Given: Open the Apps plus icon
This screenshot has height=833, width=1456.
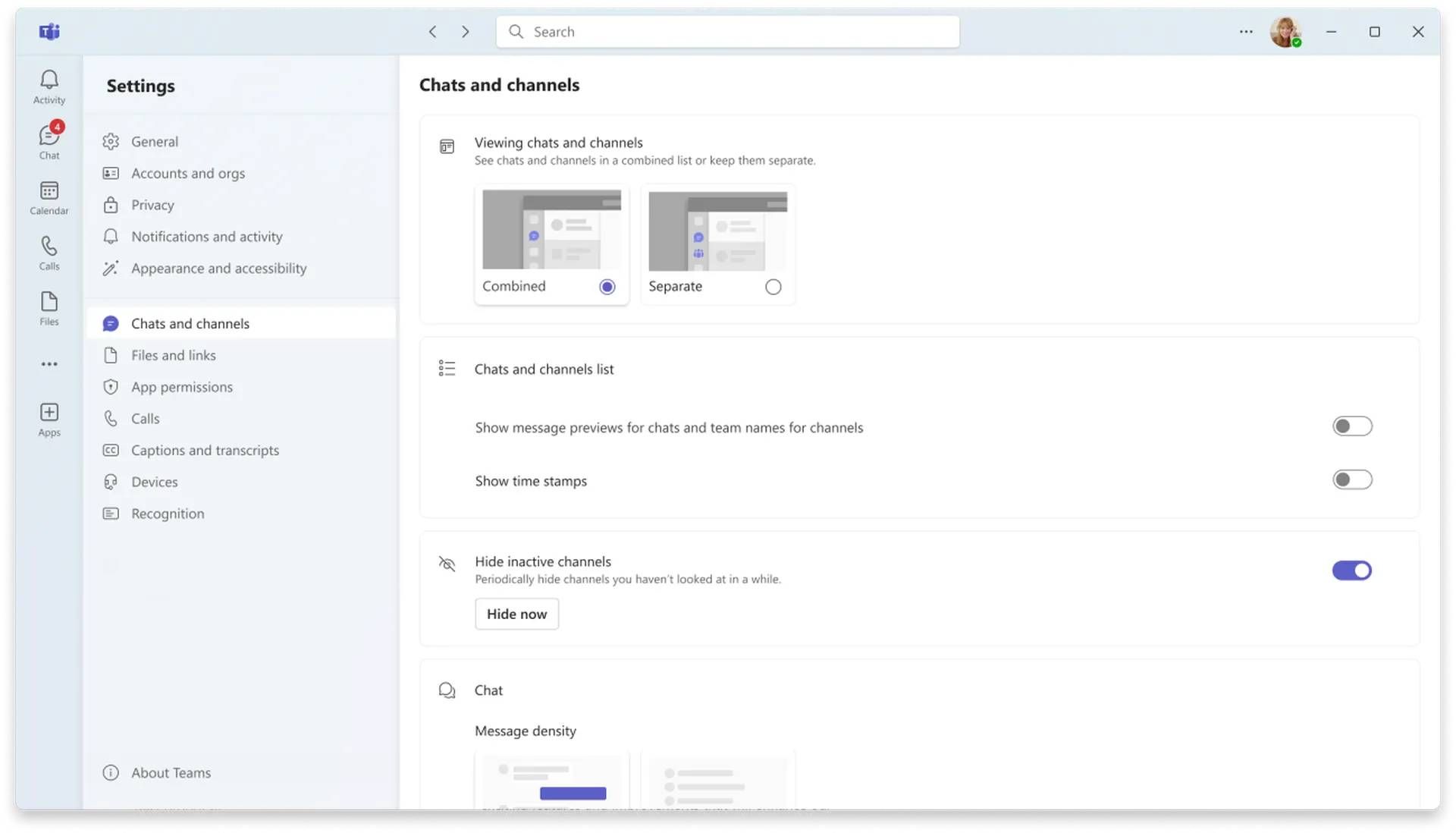Looking at the screenshot, I should (x=49, y=419).
